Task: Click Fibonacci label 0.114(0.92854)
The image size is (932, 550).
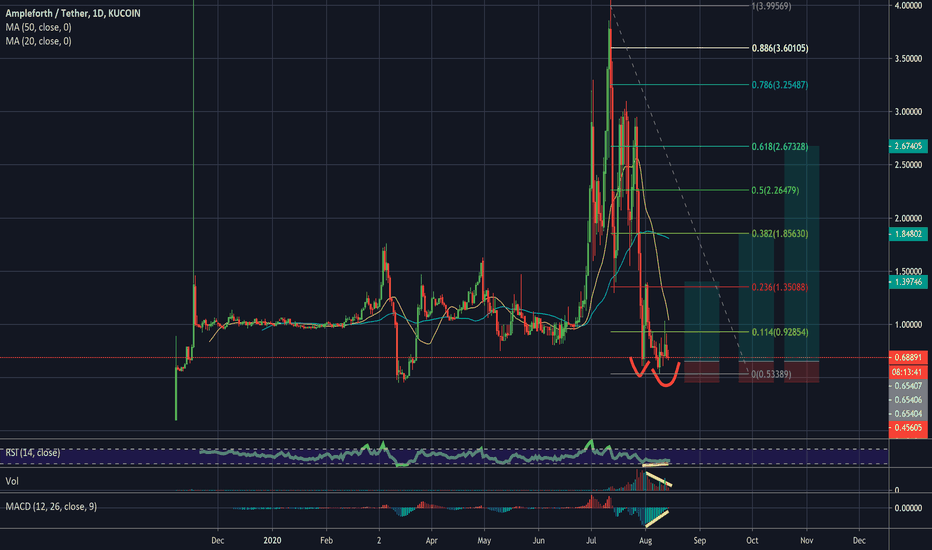Action: click(780, 332)
